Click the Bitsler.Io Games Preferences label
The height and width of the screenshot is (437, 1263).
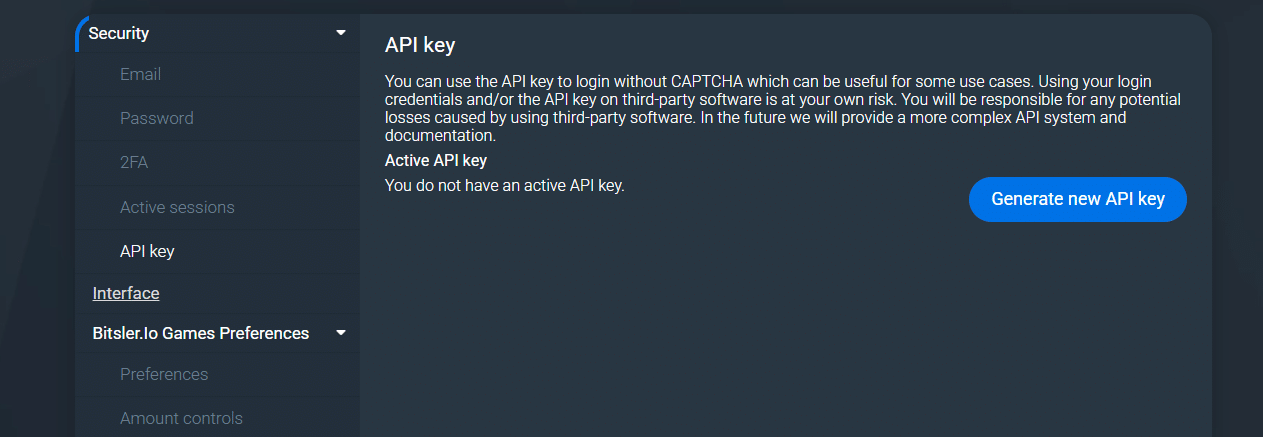[x=201, y=333]
